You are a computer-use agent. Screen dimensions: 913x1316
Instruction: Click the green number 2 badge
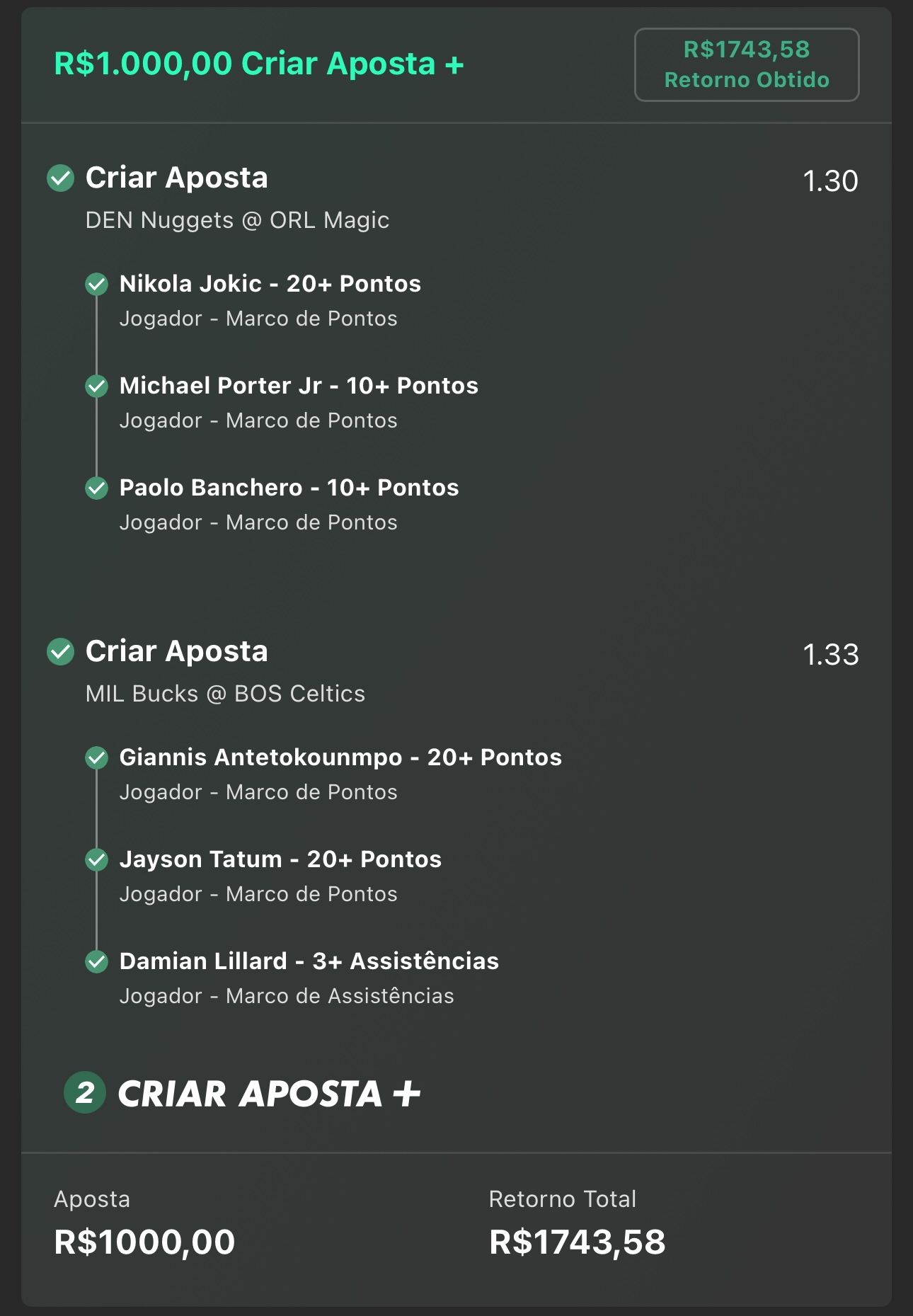click(85, 1093)
